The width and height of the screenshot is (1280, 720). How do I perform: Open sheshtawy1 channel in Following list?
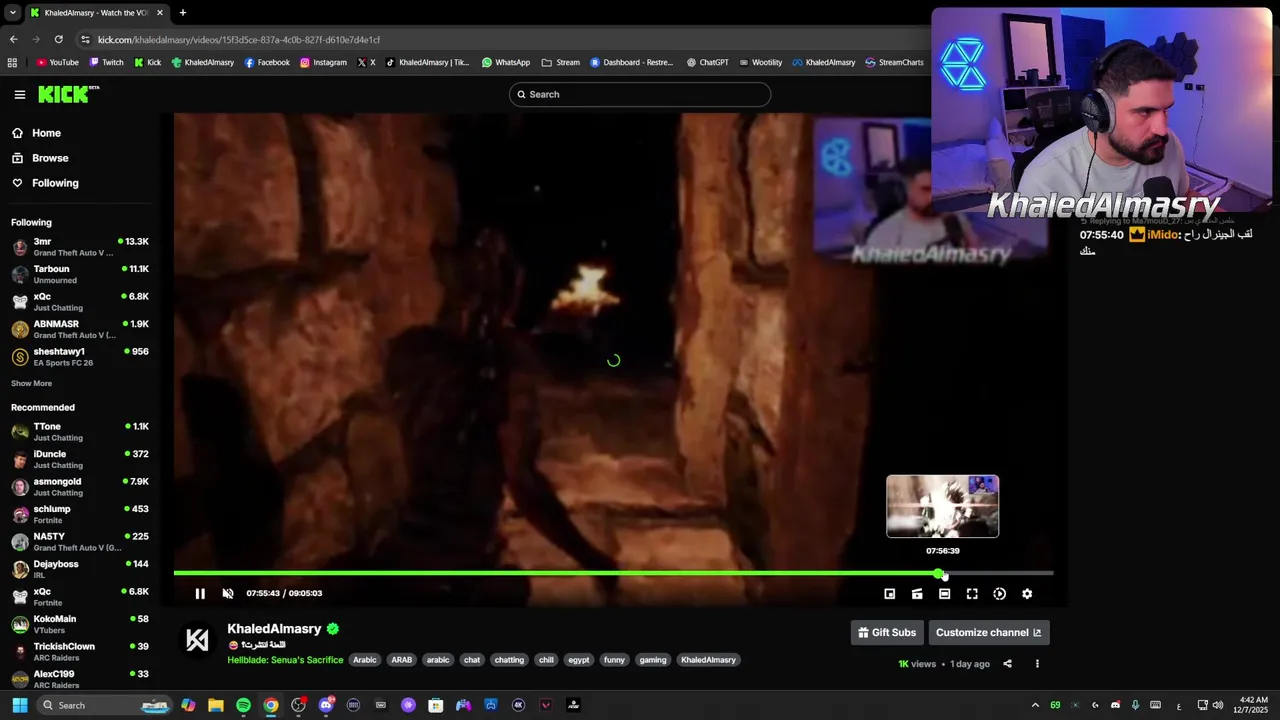(80, 357)
